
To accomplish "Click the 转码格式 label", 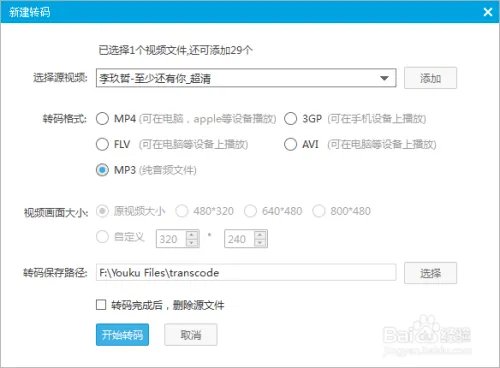I will click(x=65, y=119).
